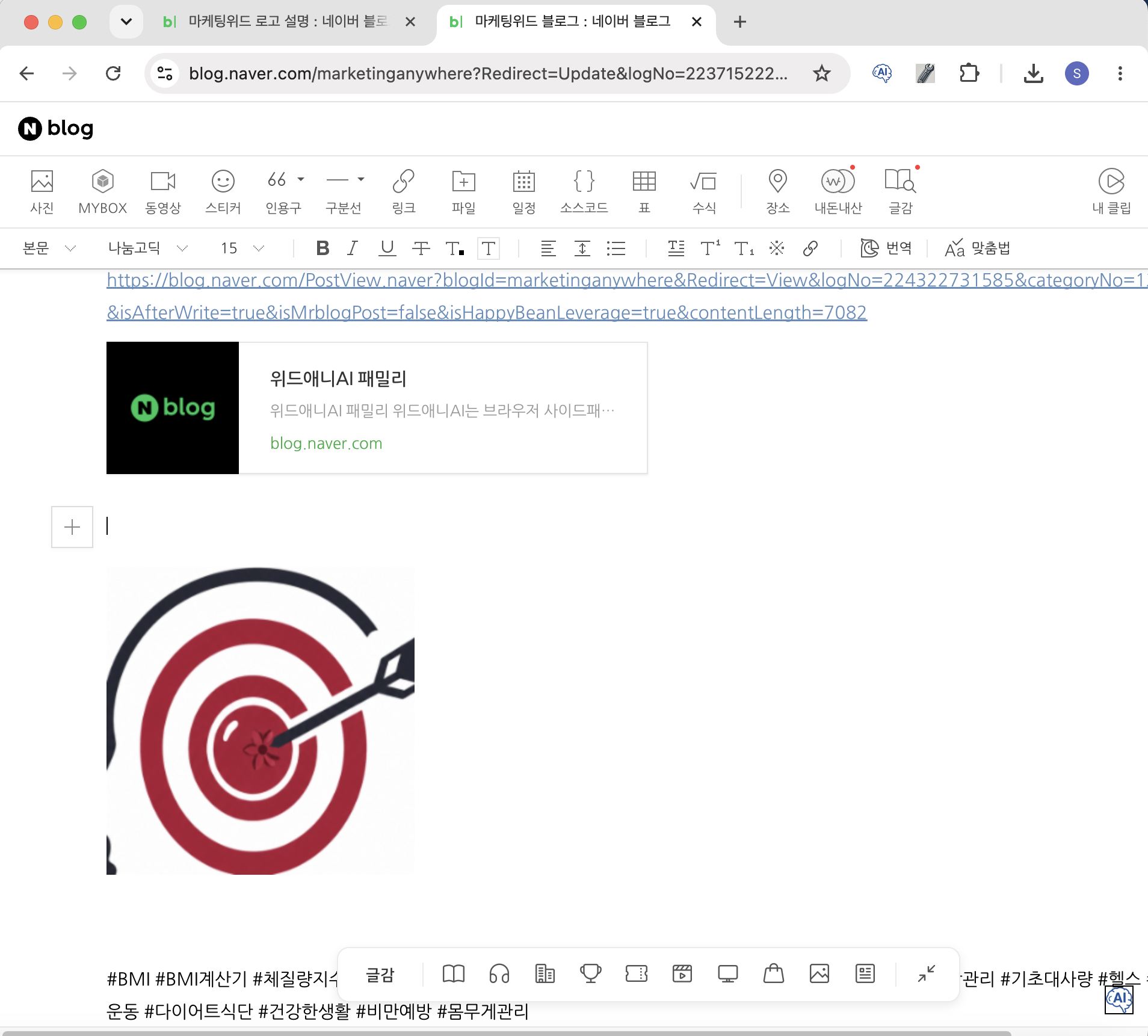Switch to 마케팅위드 로고 설명 tab
The image size is (1148, 1036).
[289, 22]
